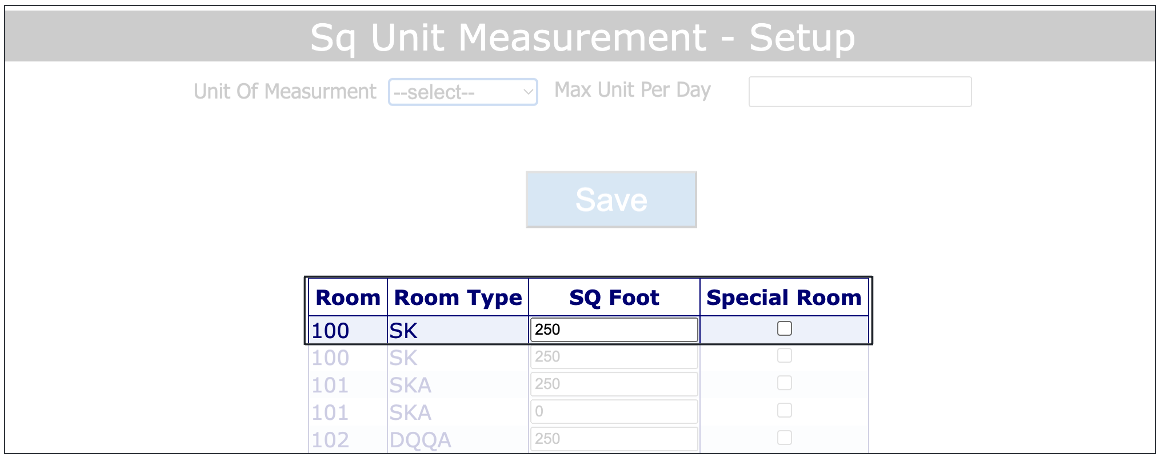This screenshot has width=1160, height=457.
Task: Click the SQ Foot column header
Action: coord(614,297)
